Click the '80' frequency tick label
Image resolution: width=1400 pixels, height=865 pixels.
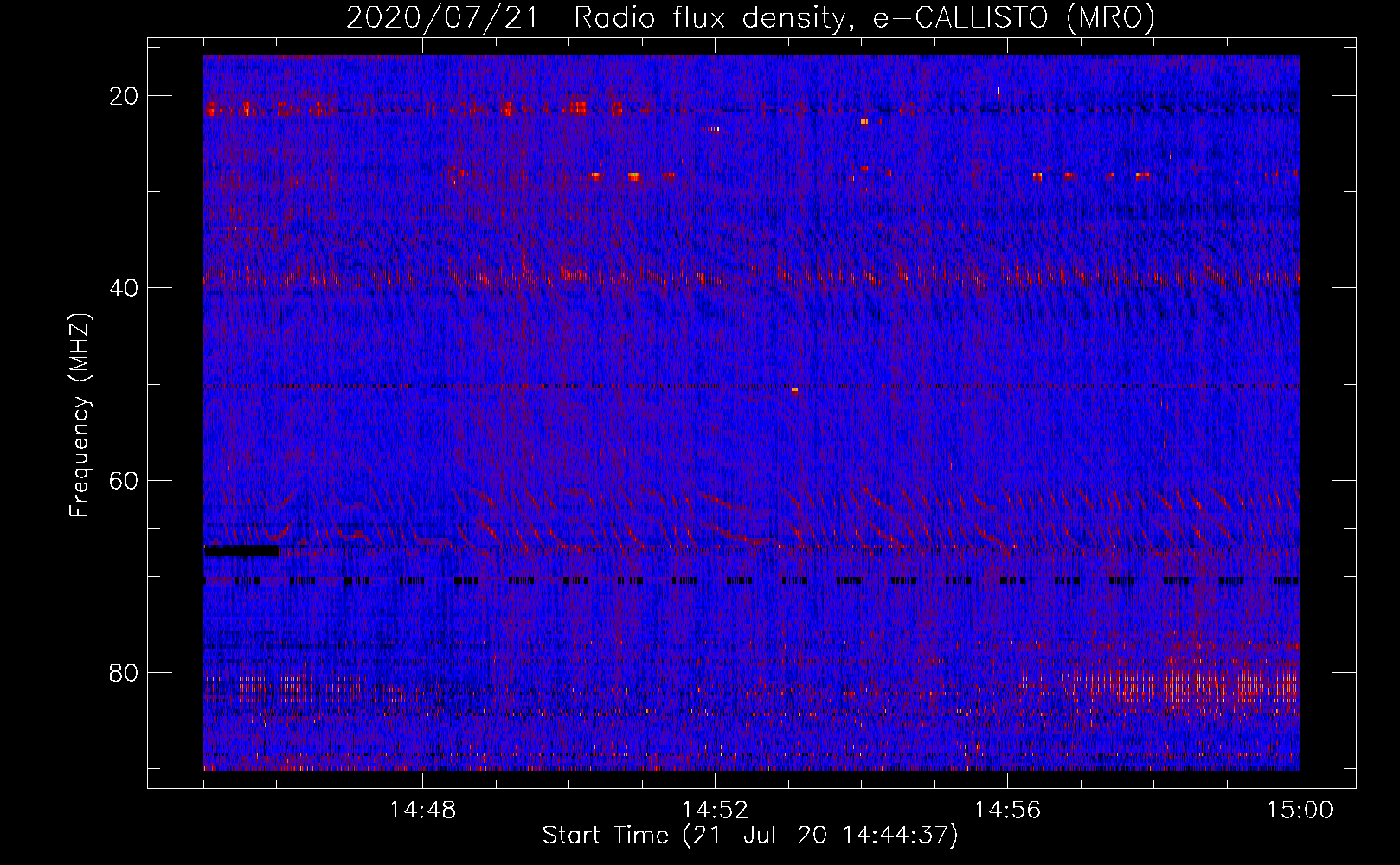tap(125, 672)
